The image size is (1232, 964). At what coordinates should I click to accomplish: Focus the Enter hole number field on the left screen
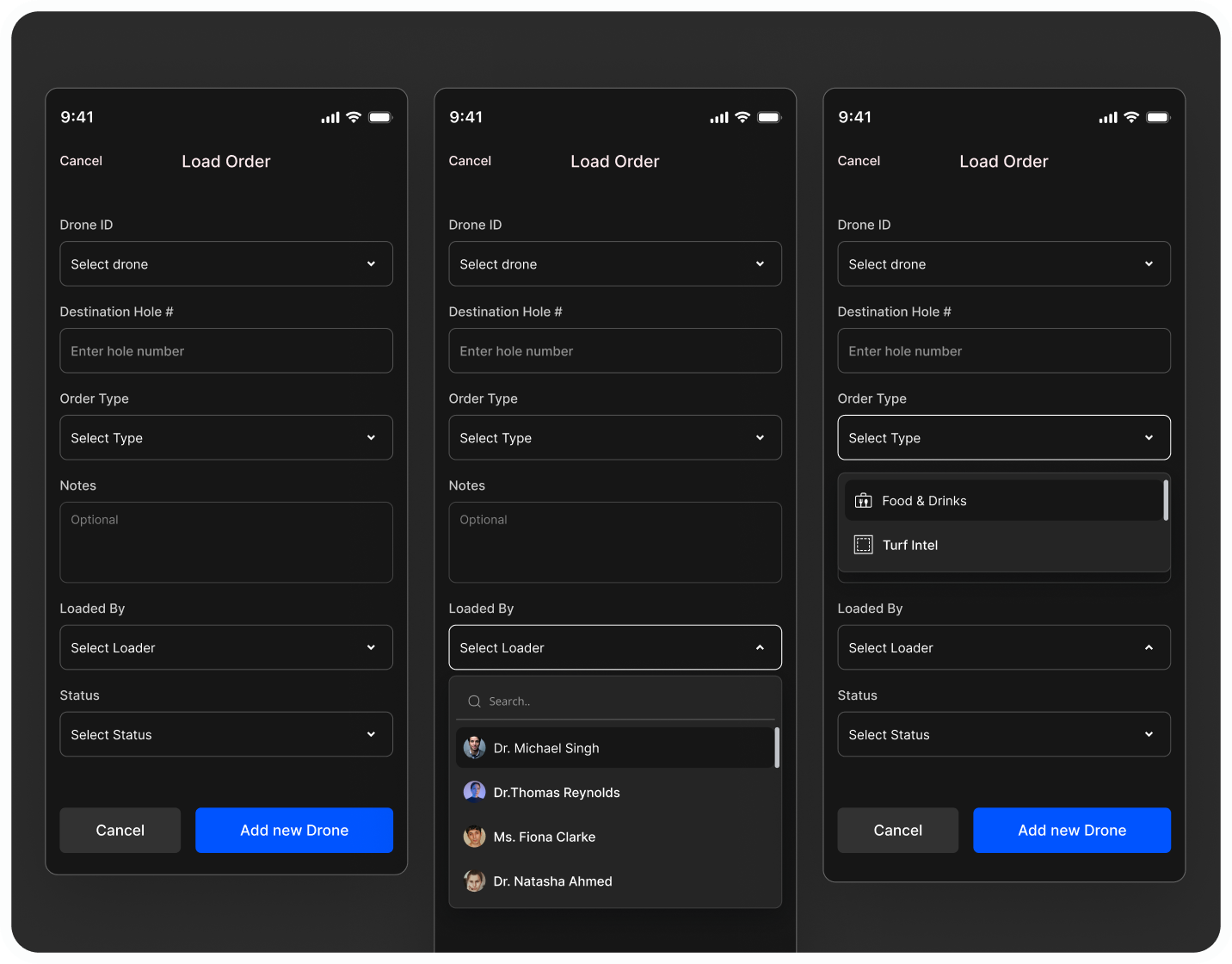coord(226,351)
